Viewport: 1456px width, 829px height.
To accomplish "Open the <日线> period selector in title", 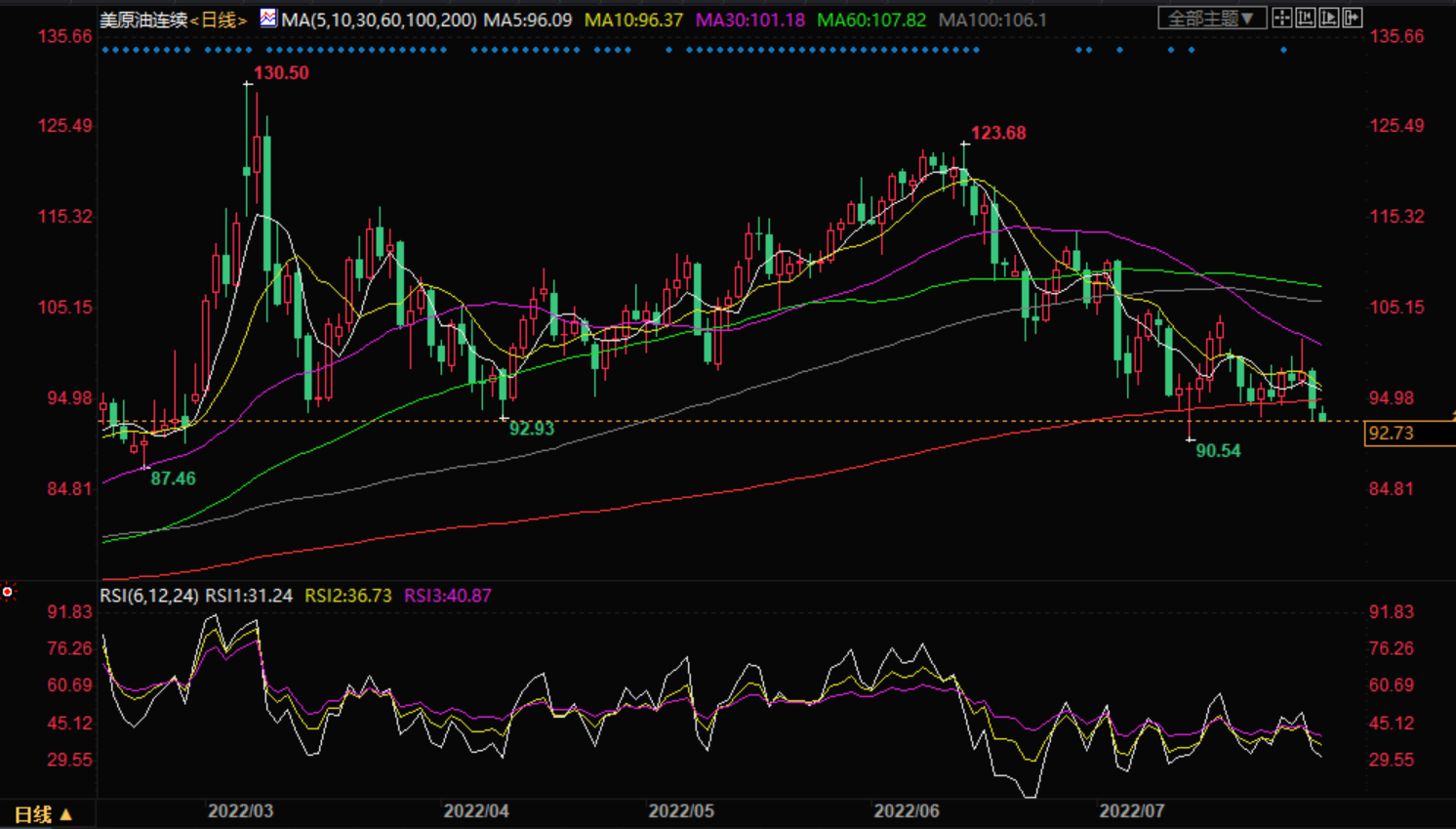I will click(x=218, y=20).
